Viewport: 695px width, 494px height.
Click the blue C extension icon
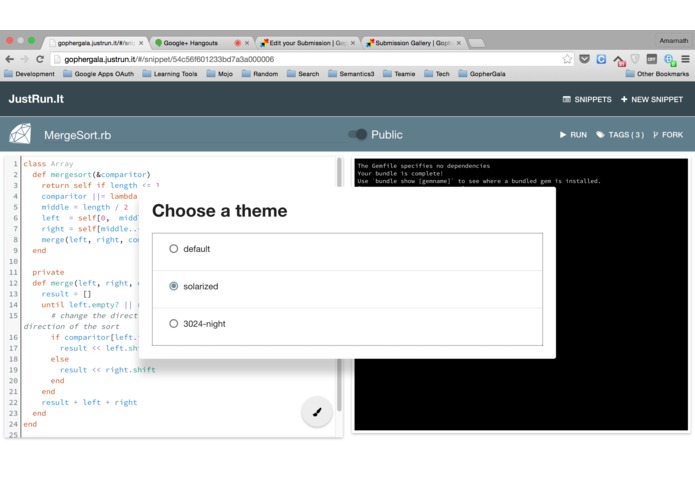coord(601,59)
